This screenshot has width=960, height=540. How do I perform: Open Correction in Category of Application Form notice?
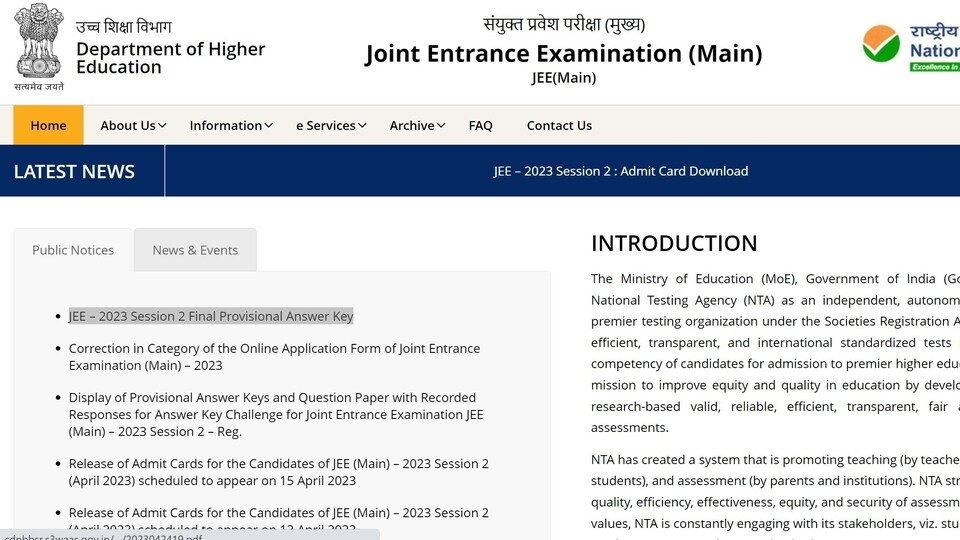pos(274,357)
